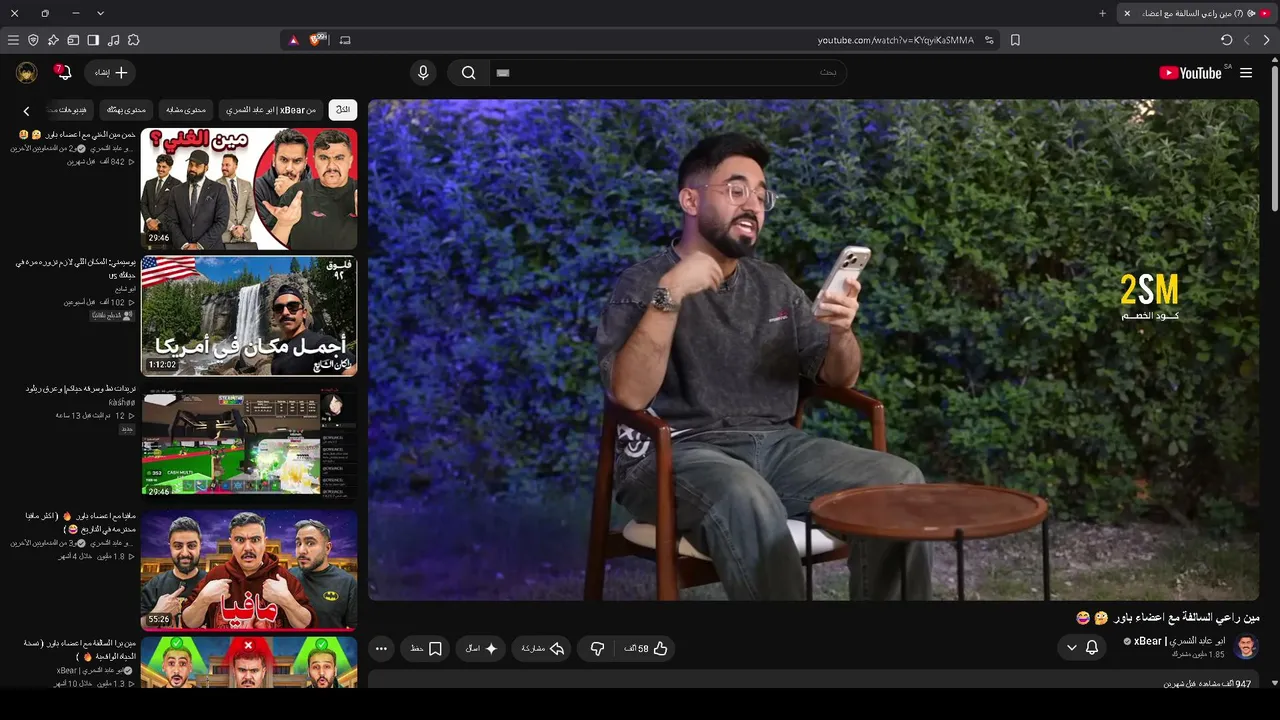
Task: Select the YouTube video browser tab
Action: pos(1196,13)
